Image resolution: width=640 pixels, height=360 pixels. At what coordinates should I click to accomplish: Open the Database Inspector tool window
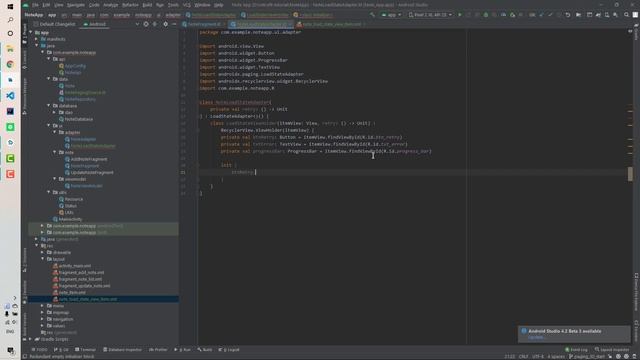(x=122, y=350)
